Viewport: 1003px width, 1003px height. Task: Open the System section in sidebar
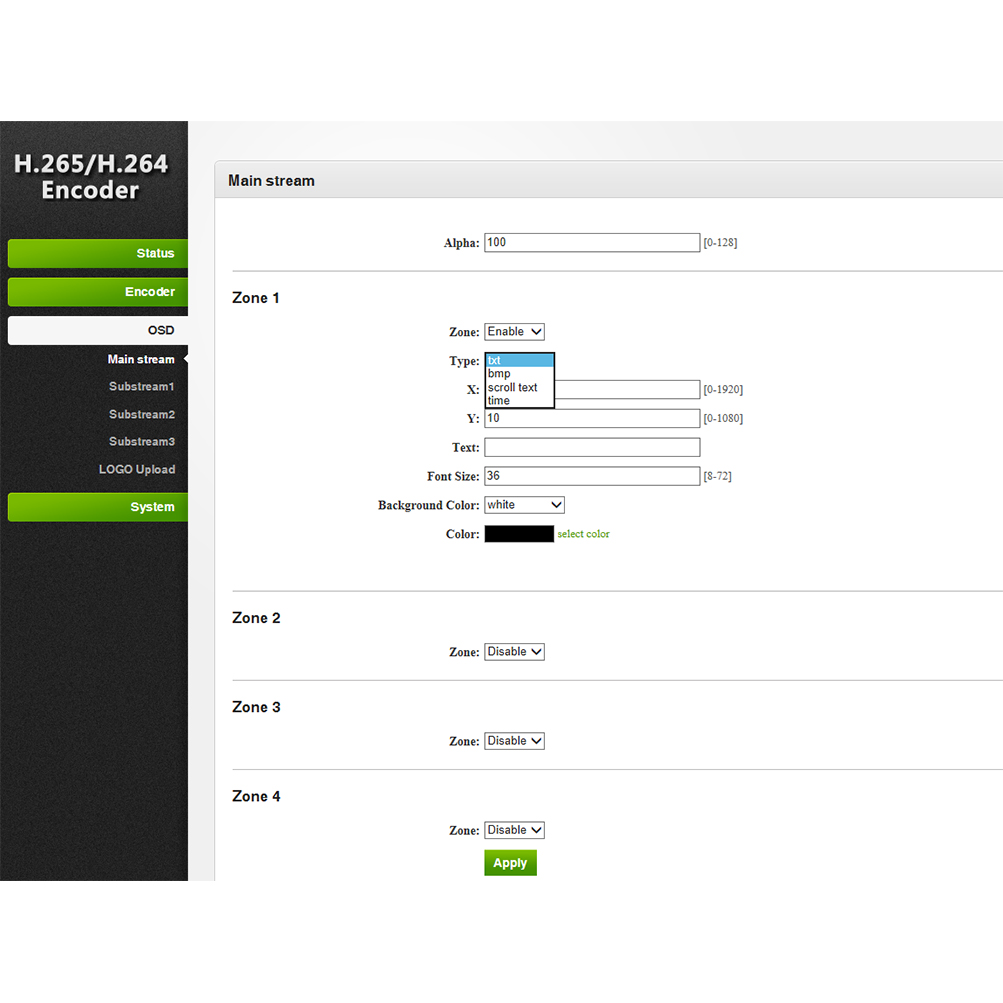(98, 507)
